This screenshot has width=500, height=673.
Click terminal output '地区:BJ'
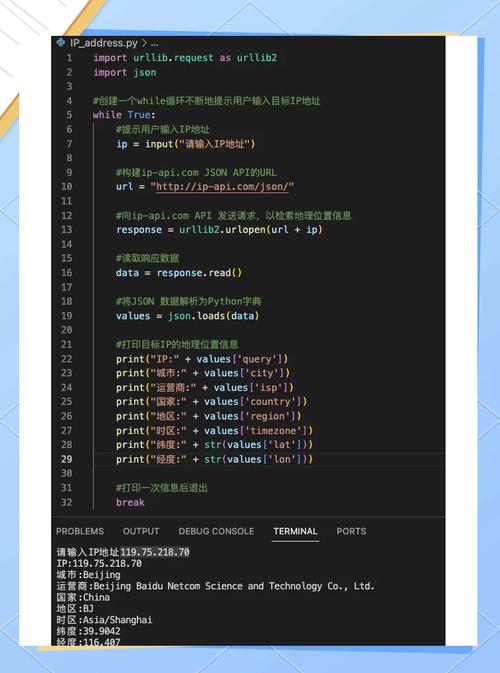[x=75, y=609]
